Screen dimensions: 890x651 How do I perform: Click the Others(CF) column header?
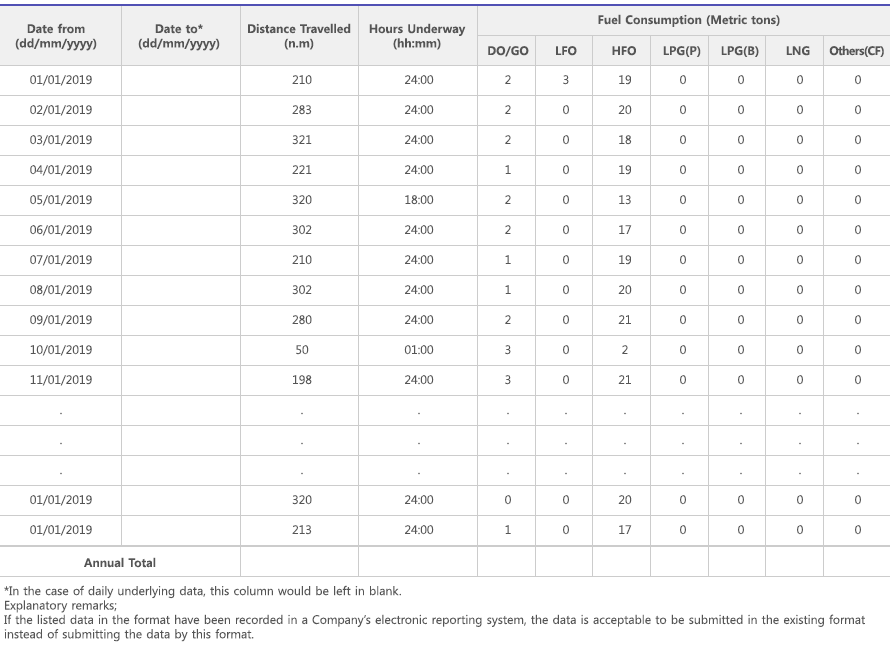(x=856, y=51)
